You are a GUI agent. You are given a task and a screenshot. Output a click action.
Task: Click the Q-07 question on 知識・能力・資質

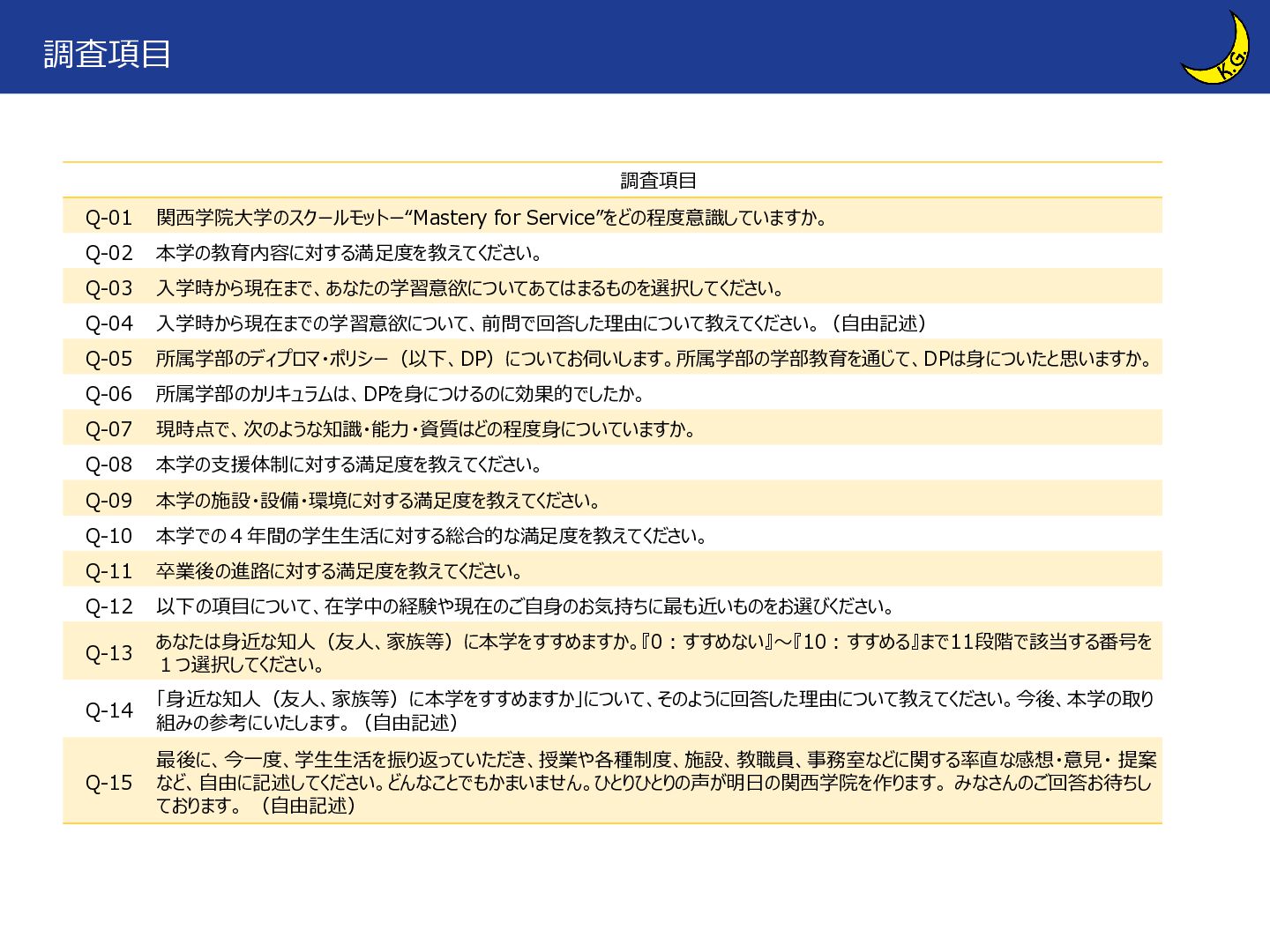pyautogui.click(x=427, y=429)
